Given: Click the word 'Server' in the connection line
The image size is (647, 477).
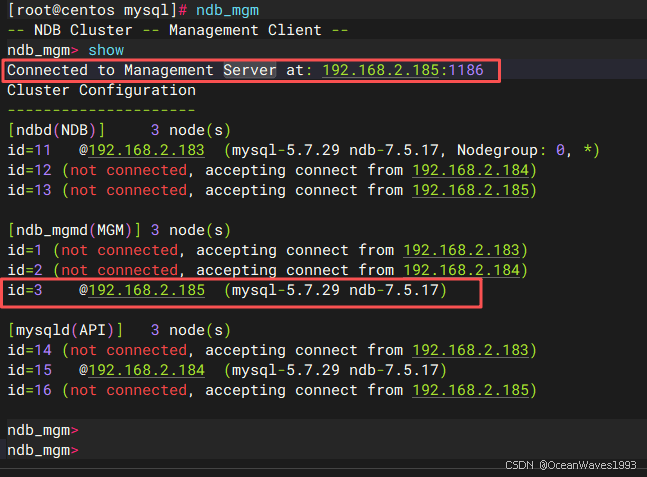Looking at the screenshot, I should pyautogui.click(x=250, y=70).
